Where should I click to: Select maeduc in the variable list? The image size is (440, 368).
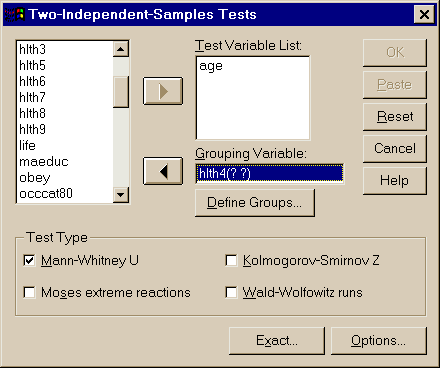[44, 162]
